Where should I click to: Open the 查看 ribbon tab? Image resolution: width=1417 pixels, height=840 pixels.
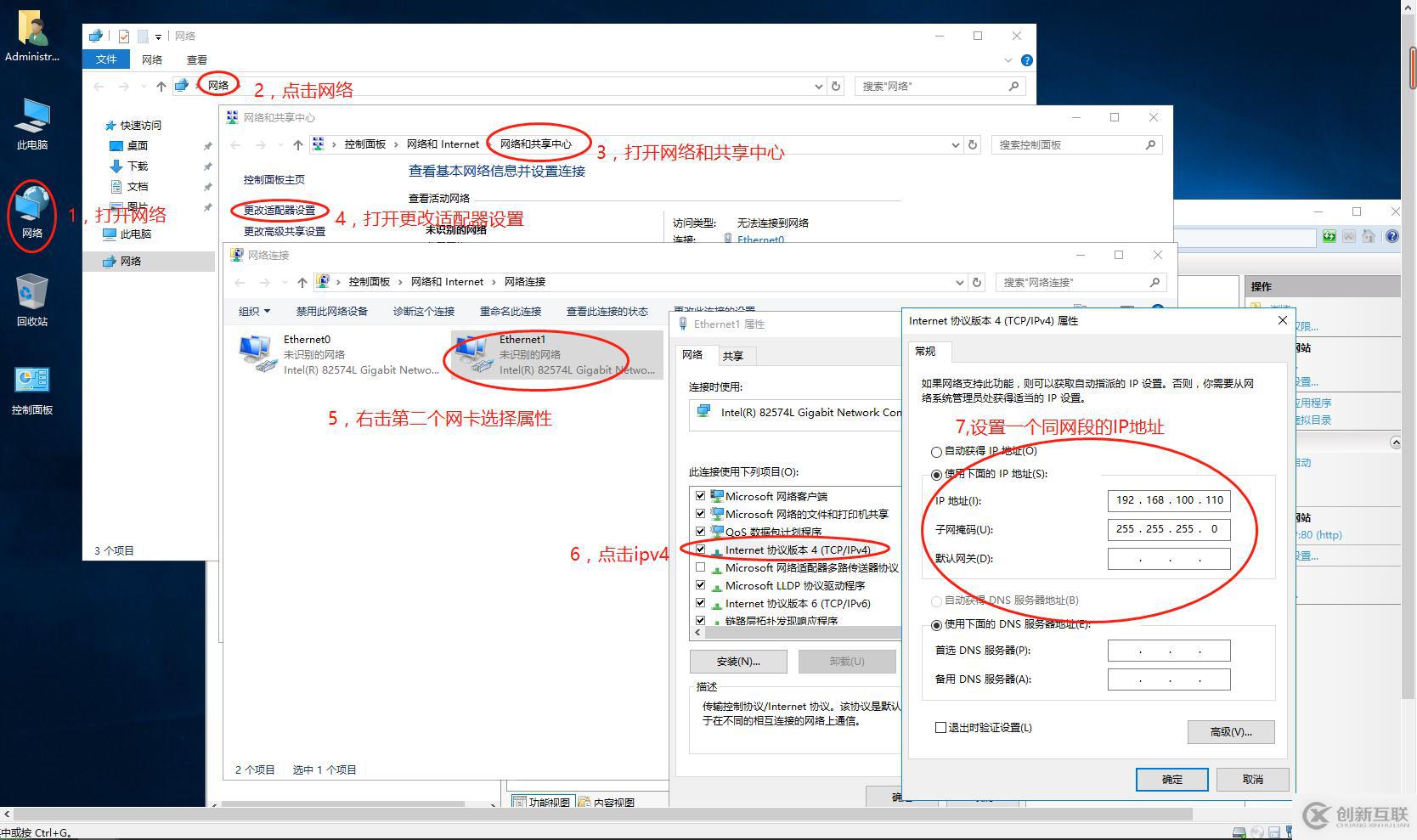pyautogui.click(x=197, y=59)
